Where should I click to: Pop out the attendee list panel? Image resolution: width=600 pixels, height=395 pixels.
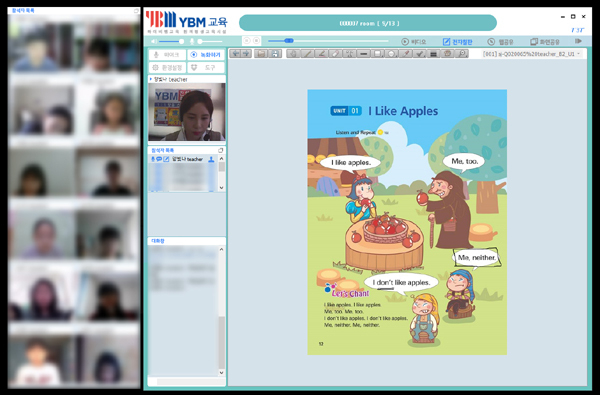click(220, 150)
